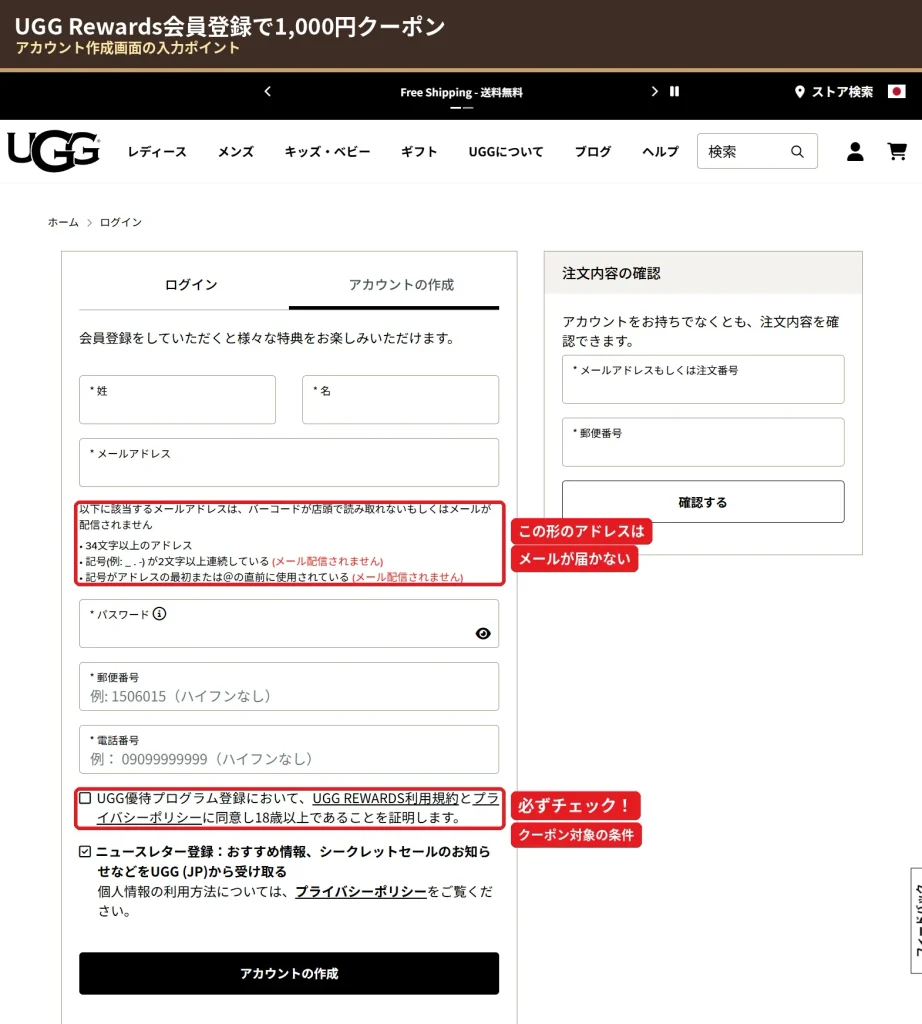
Task: Toggle password visibility eye icon
Action: coord(483,633)
